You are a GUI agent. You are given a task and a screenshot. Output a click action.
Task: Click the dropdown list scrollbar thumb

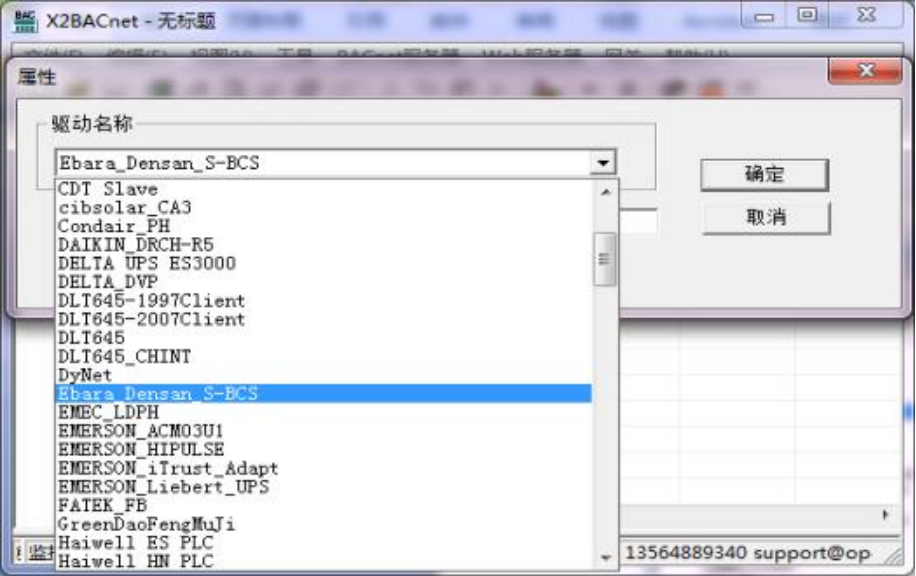click(x=605, y=259)
